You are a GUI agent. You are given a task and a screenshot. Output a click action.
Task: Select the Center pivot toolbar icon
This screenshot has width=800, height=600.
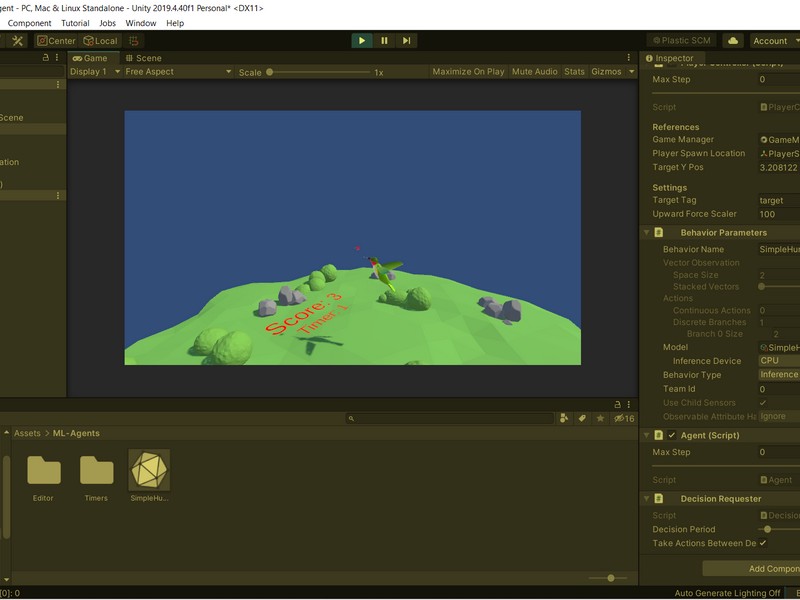coord(56,41)
